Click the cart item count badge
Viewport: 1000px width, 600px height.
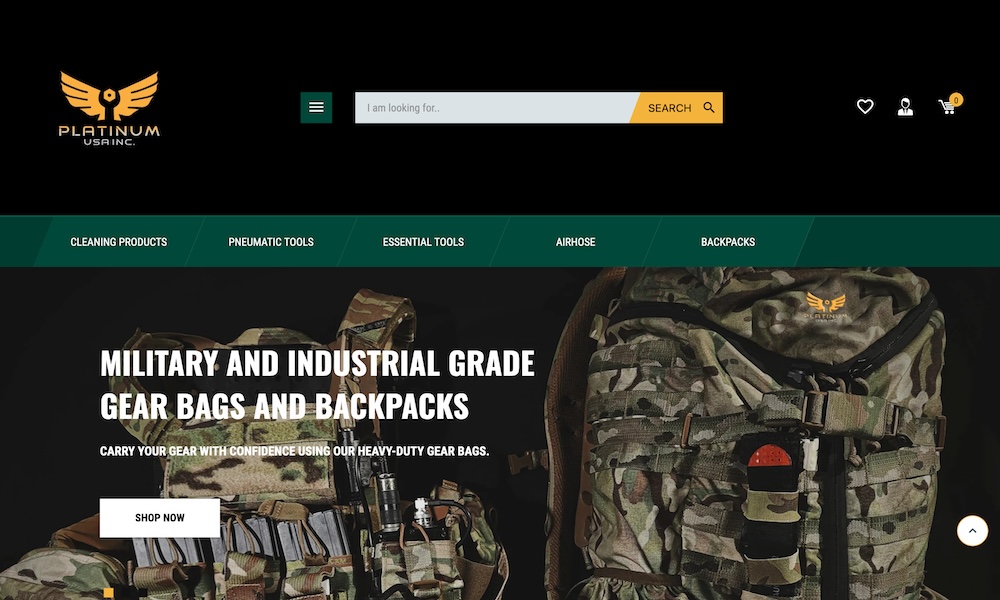[x=956, y=100]
